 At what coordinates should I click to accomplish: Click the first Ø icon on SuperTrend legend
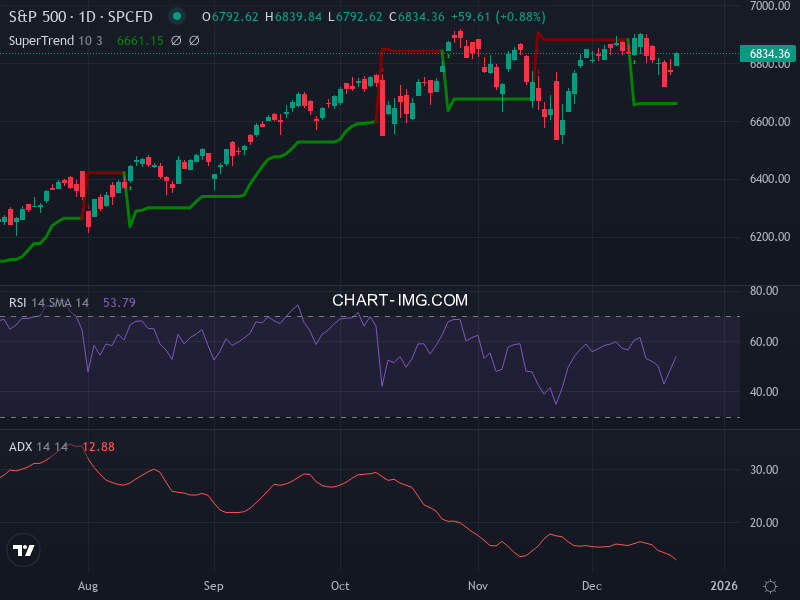(x=176, y=41)
